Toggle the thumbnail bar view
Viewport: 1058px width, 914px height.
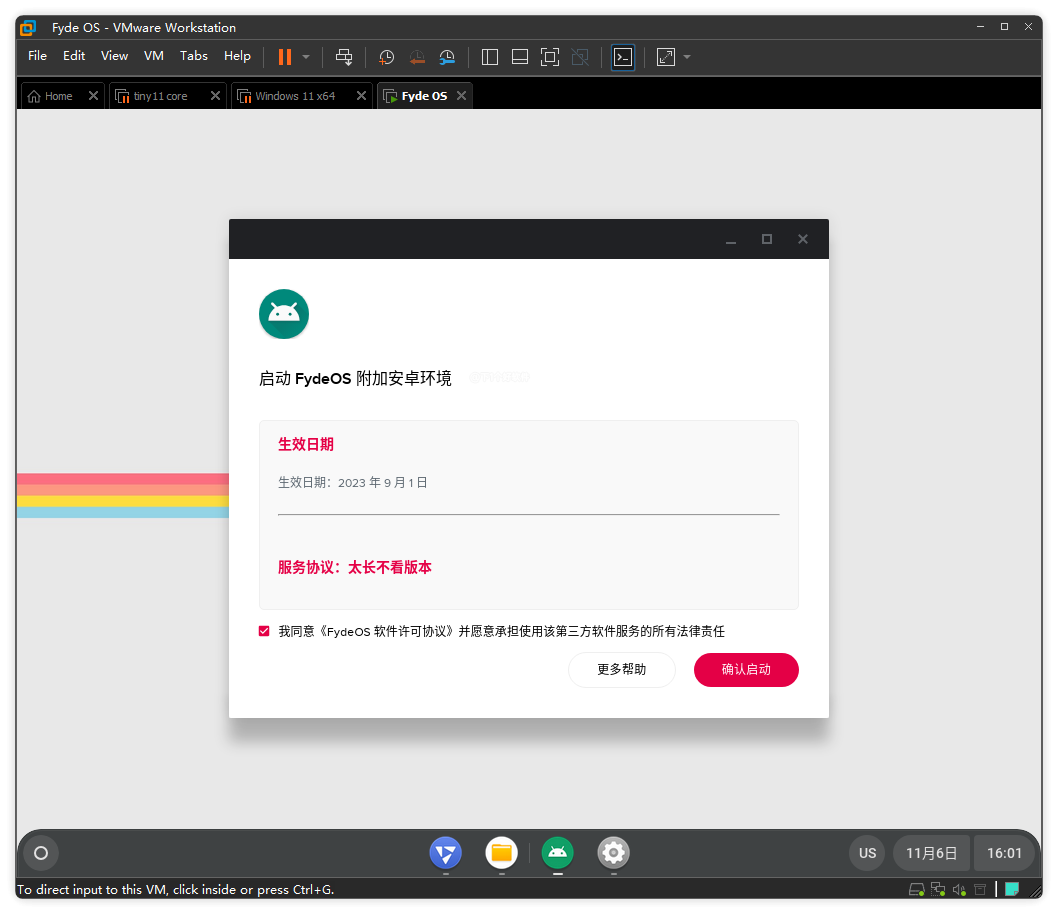[520, 57]
